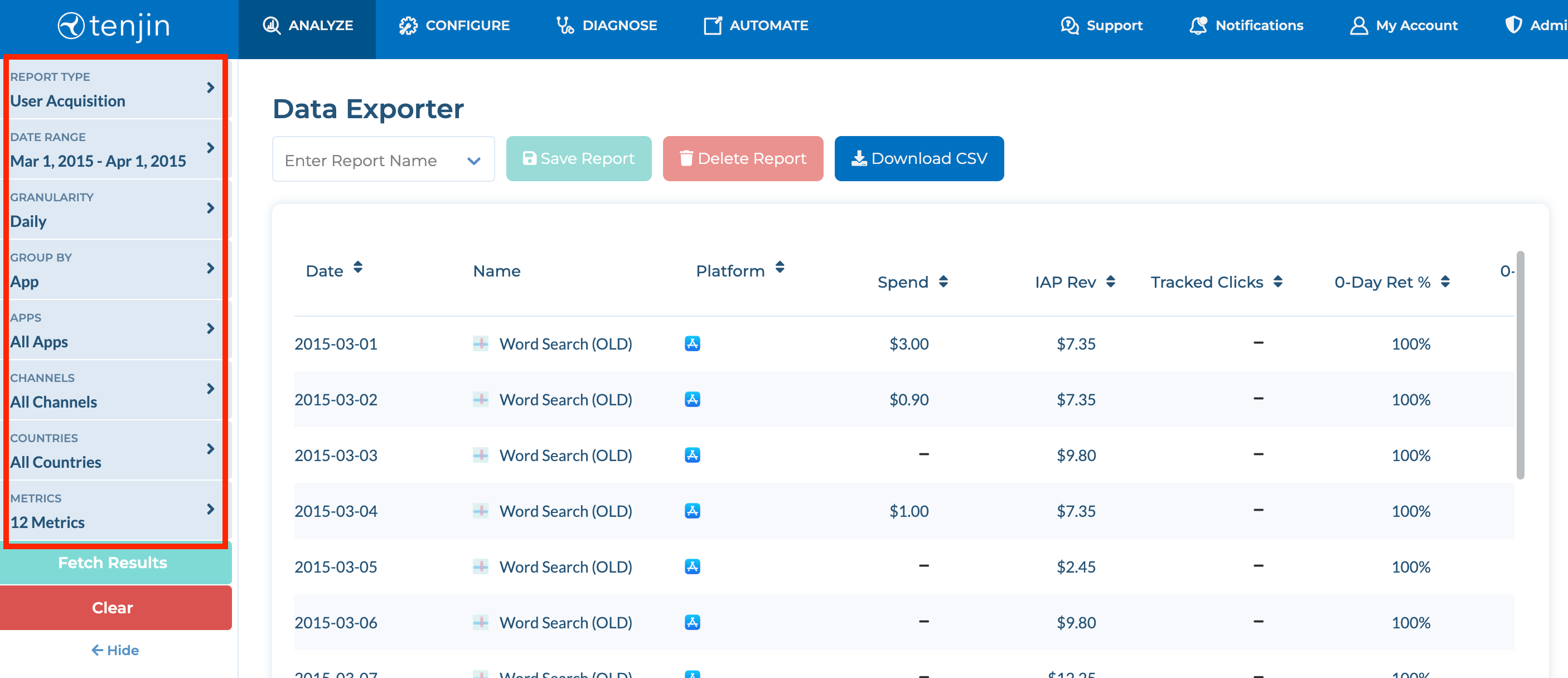The image size is (1568, 678).
Task: Click the Automate export icon
Action: point(713,26)
